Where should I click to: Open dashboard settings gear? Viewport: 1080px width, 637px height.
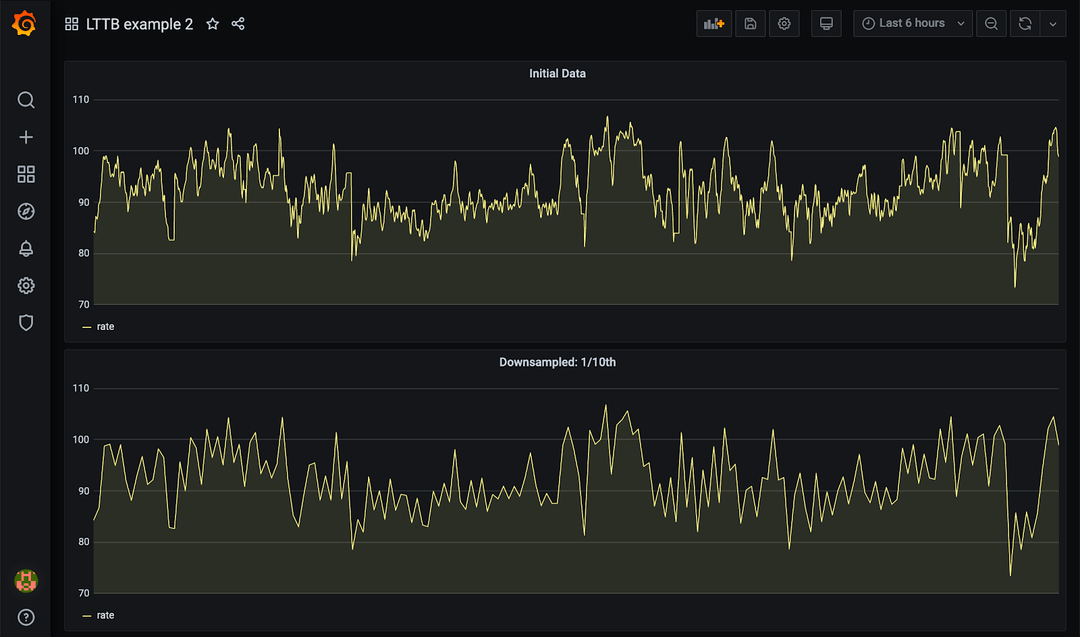click(784, 23)
